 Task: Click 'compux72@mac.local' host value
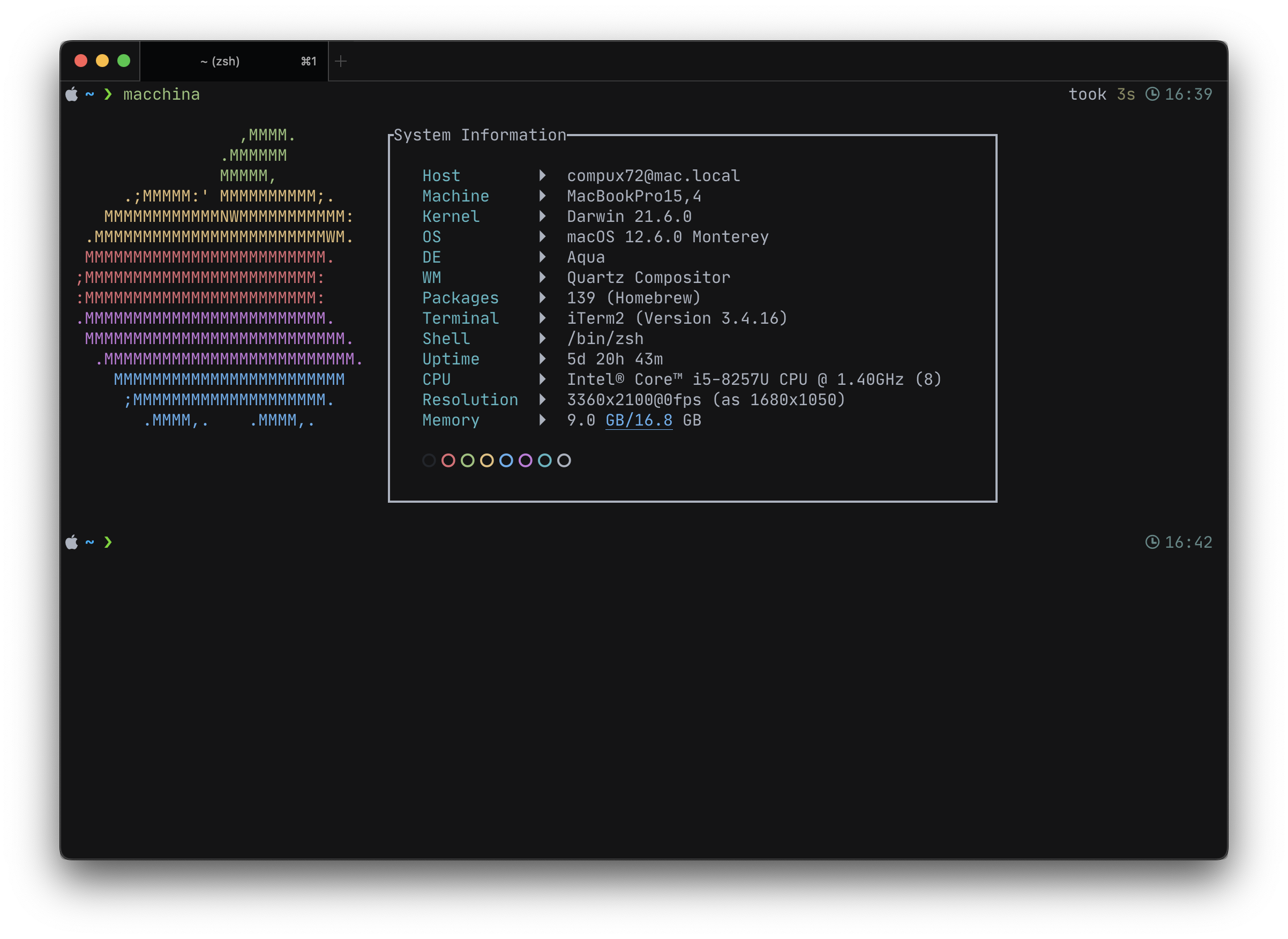click(654, 176)
